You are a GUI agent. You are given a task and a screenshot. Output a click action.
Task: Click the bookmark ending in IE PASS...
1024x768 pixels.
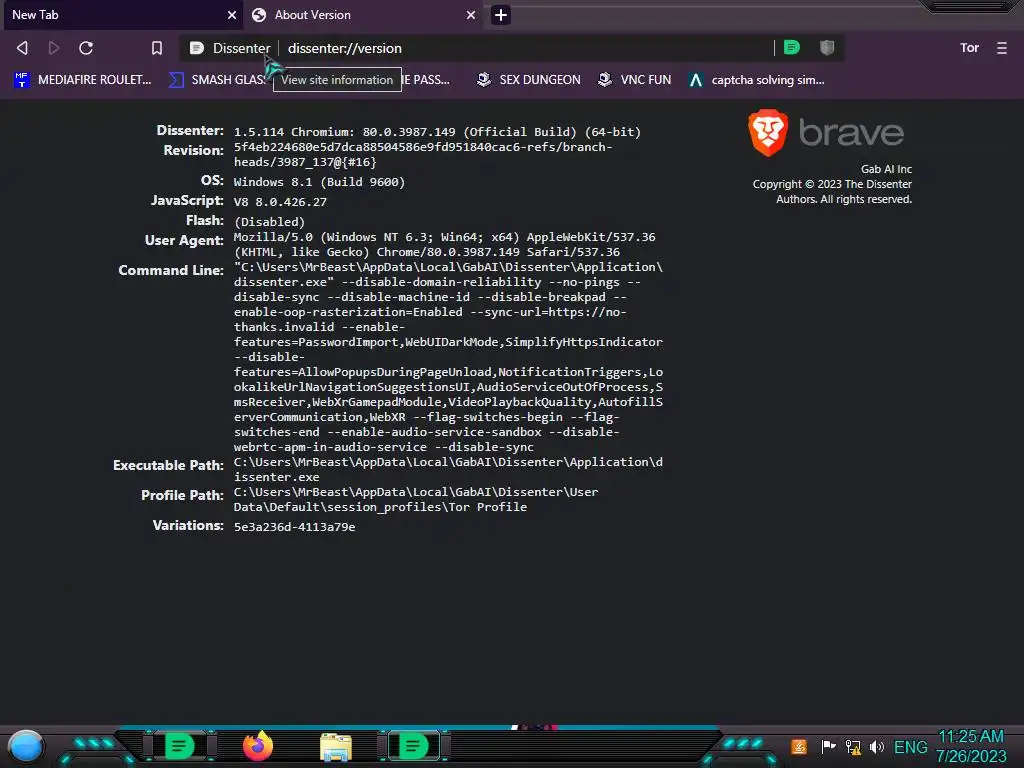pos(426,80)
